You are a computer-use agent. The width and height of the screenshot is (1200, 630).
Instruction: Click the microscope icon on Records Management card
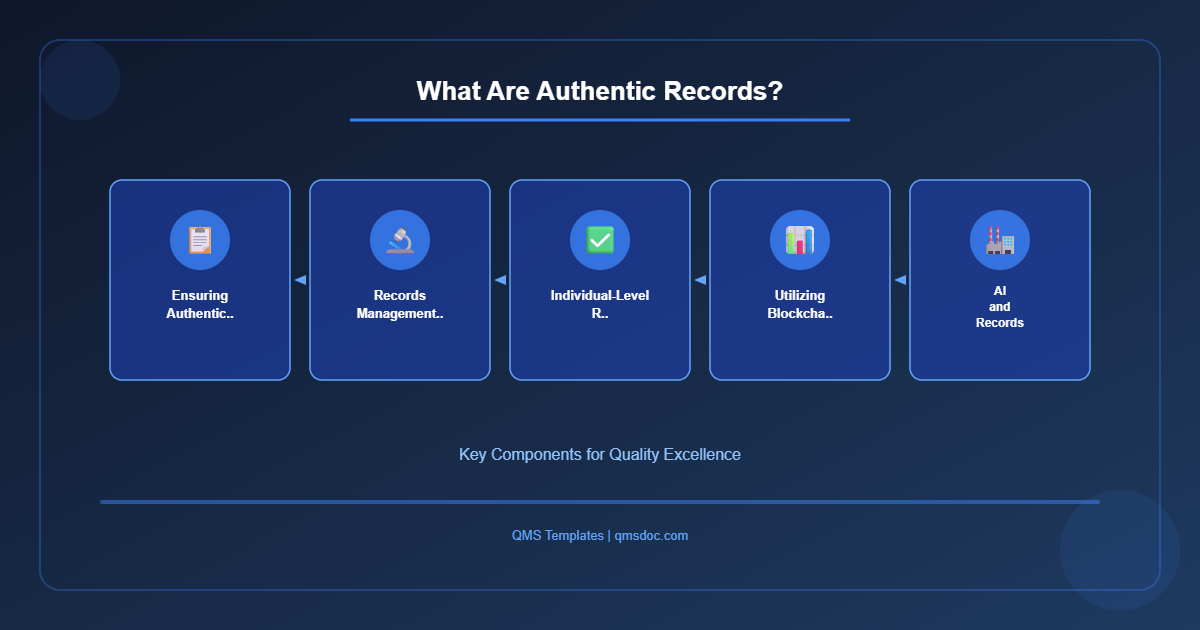pos(400,240)
